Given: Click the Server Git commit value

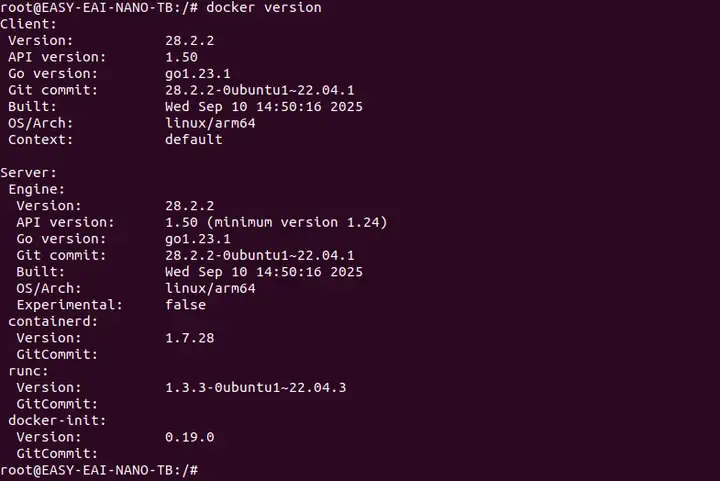Looking at the screenshot, I should coord(260,255).
